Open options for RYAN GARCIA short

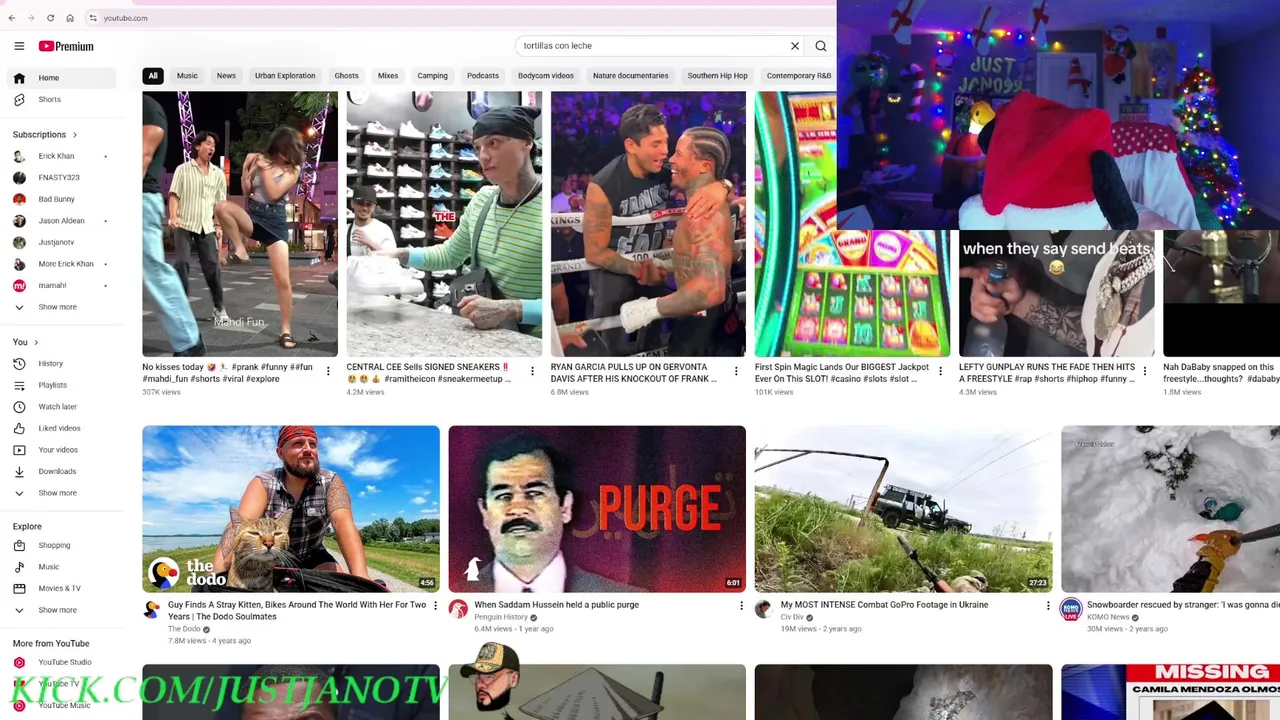click(x=736, y=372)
